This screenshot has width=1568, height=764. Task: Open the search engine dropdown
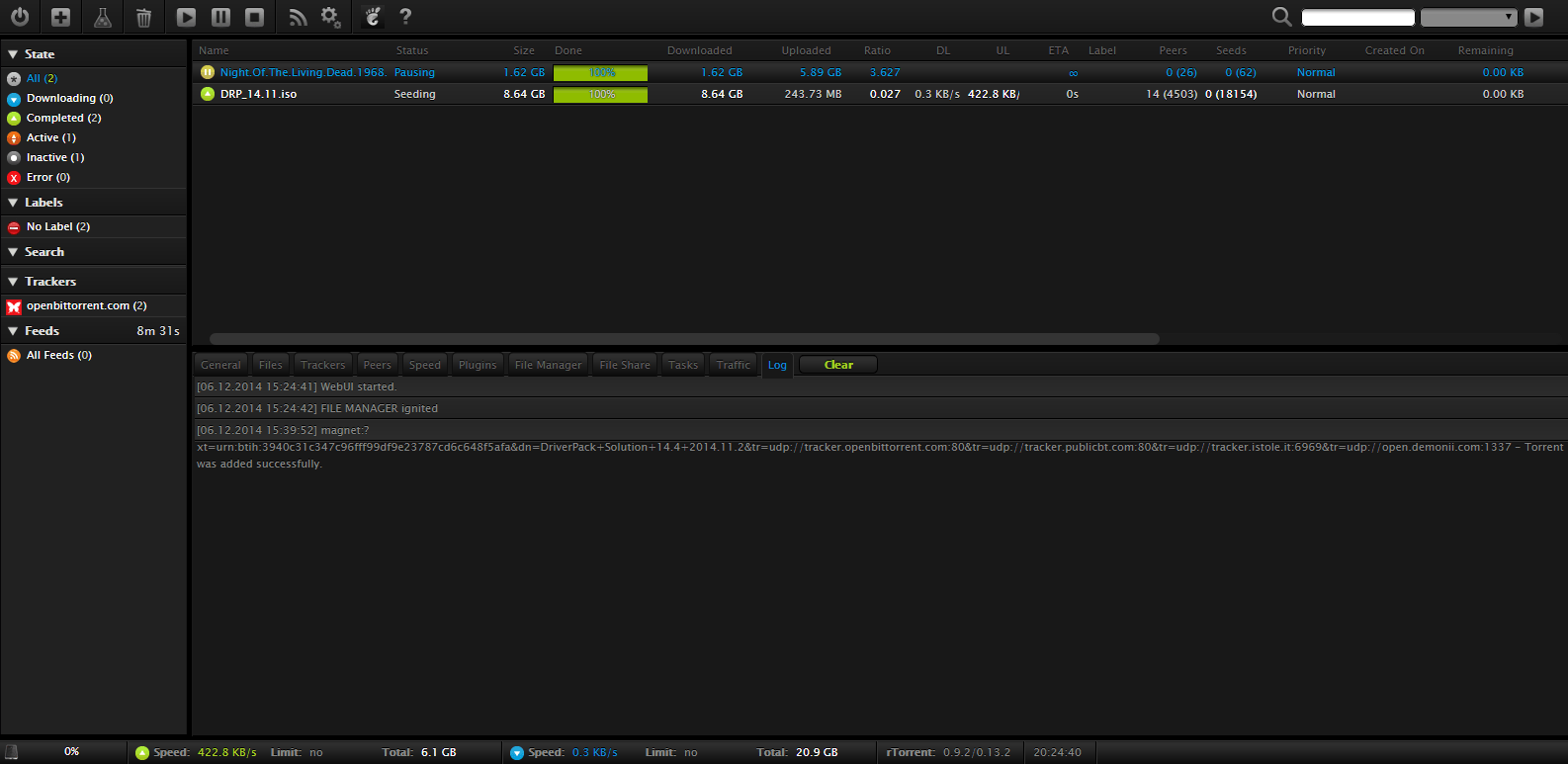[1468, 17]
